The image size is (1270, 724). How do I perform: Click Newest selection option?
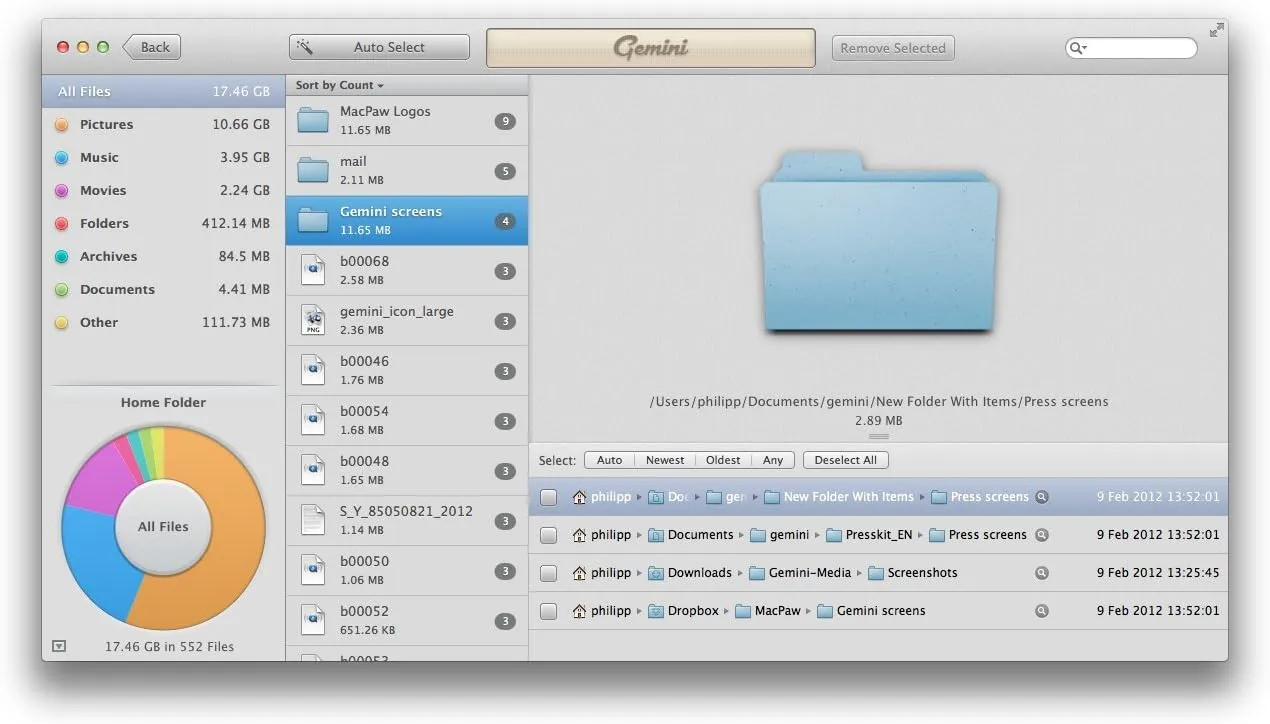click(x=665, y=460)
